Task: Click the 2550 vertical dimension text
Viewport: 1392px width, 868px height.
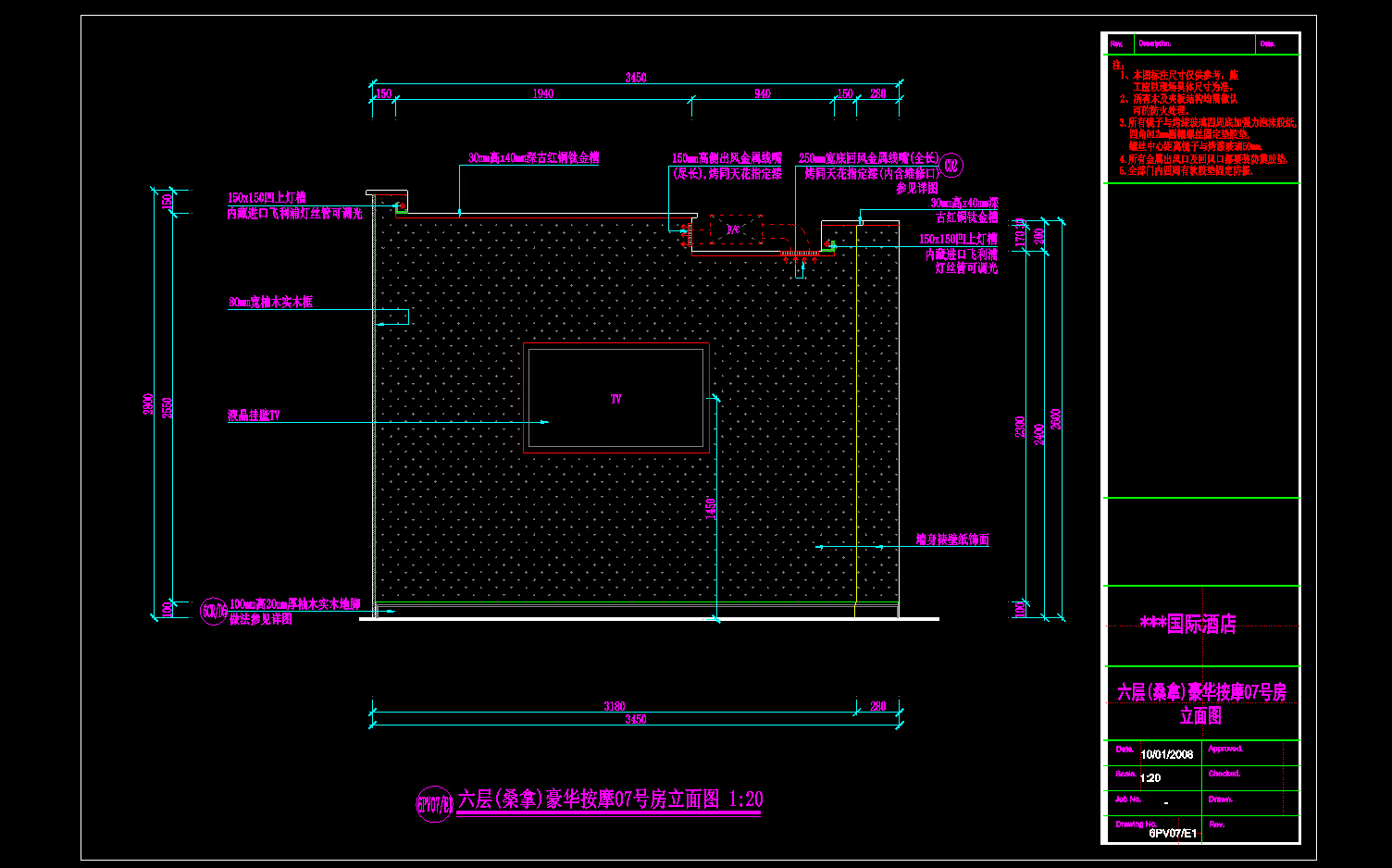Action: pyautogui.click(x=168, y=408)
